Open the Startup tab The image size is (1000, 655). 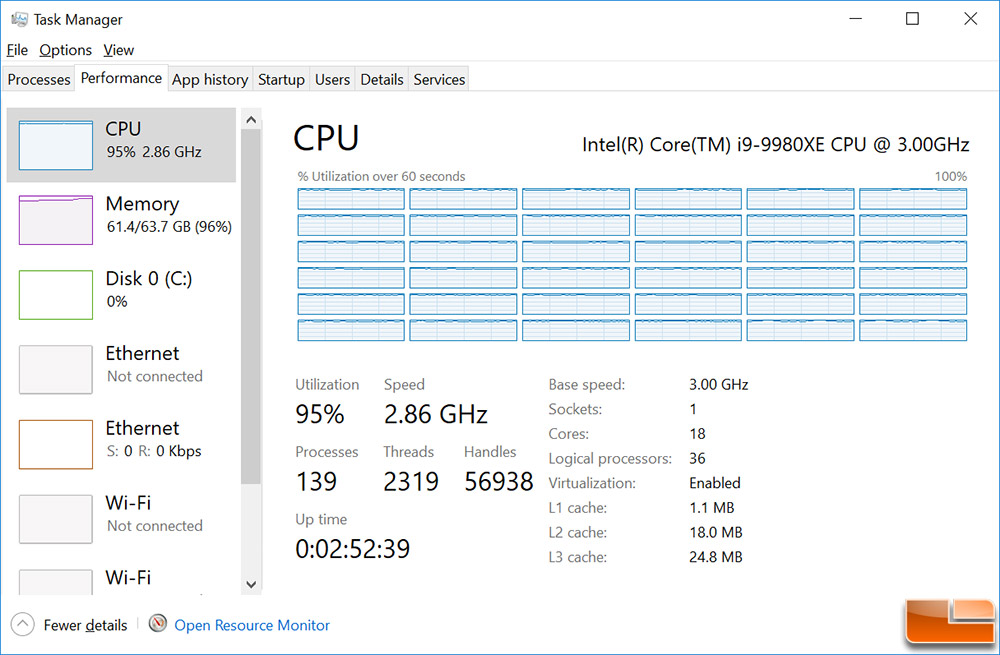(x=281, y=80)
